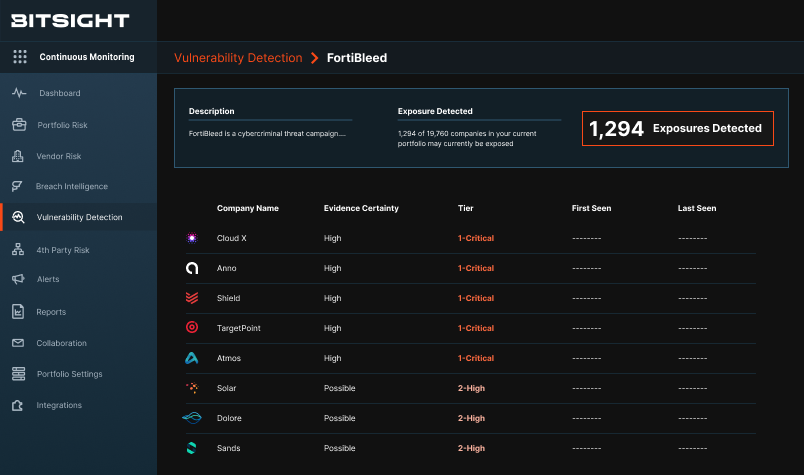Viewport: 804px width, 475px height.
Task: Click the Integrations puzzle icon
Action: pyautogui.click(x=17, y=405)
